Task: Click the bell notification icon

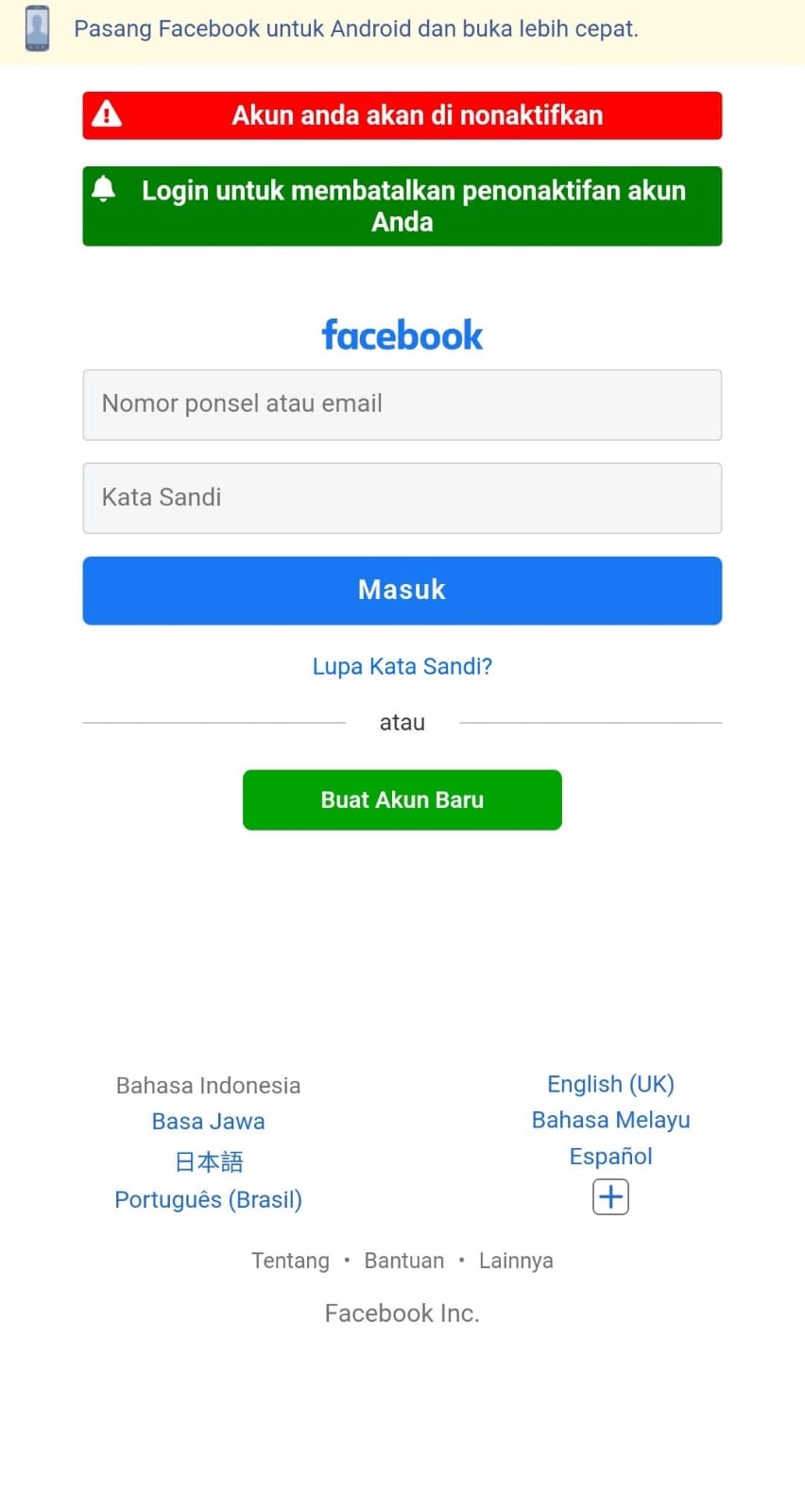Action: (x=104, y=189)
